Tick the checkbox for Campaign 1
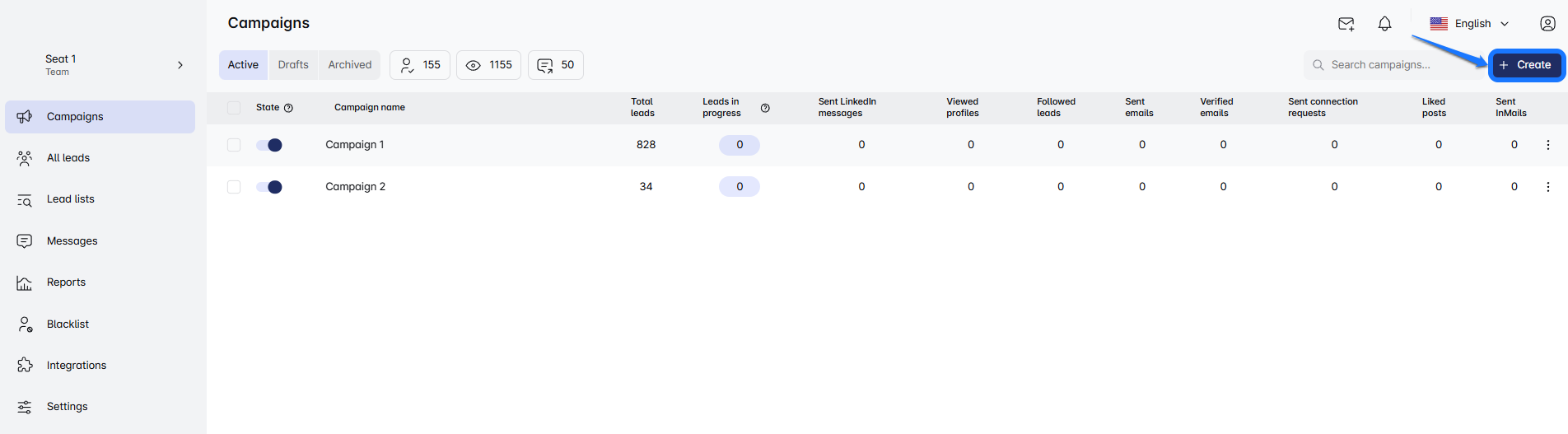This screenshot has height=434, width=1568. point(234,145)
